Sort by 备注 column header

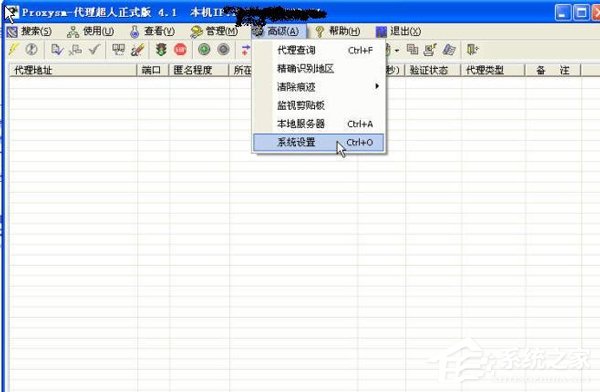(x=553, y=70)
